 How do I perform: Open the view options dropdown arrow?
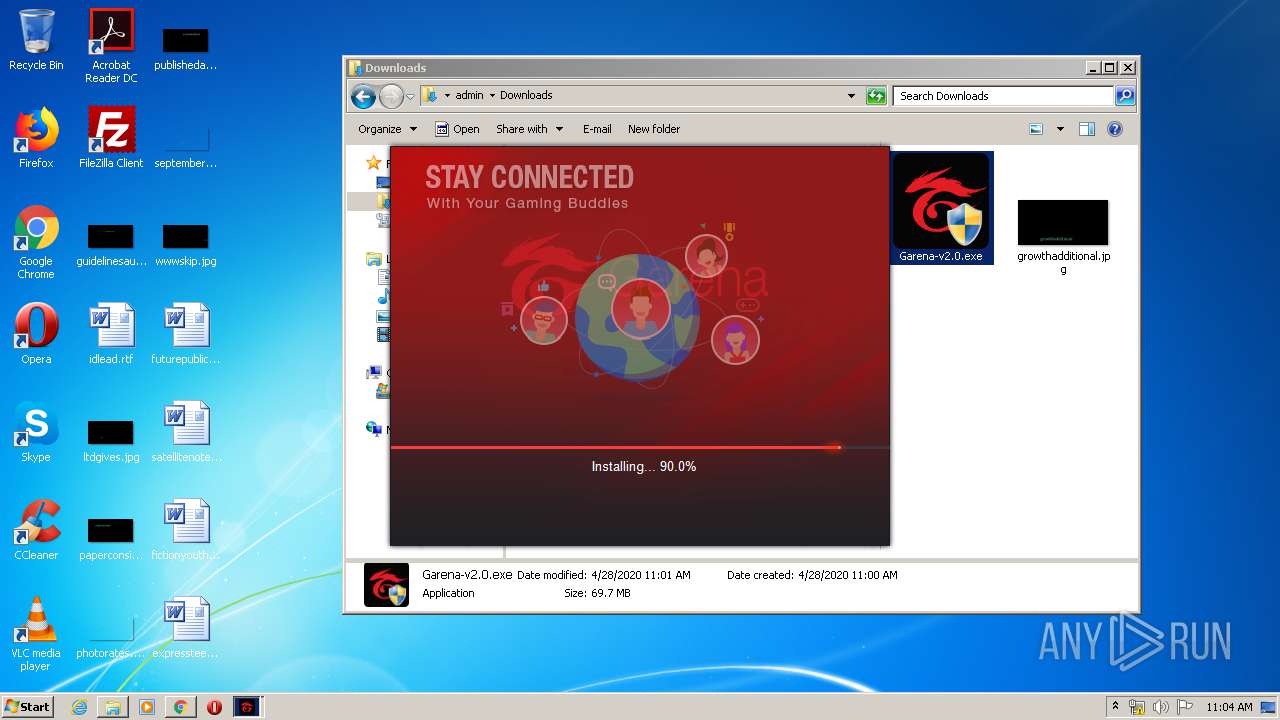[x=1060, y=129]
